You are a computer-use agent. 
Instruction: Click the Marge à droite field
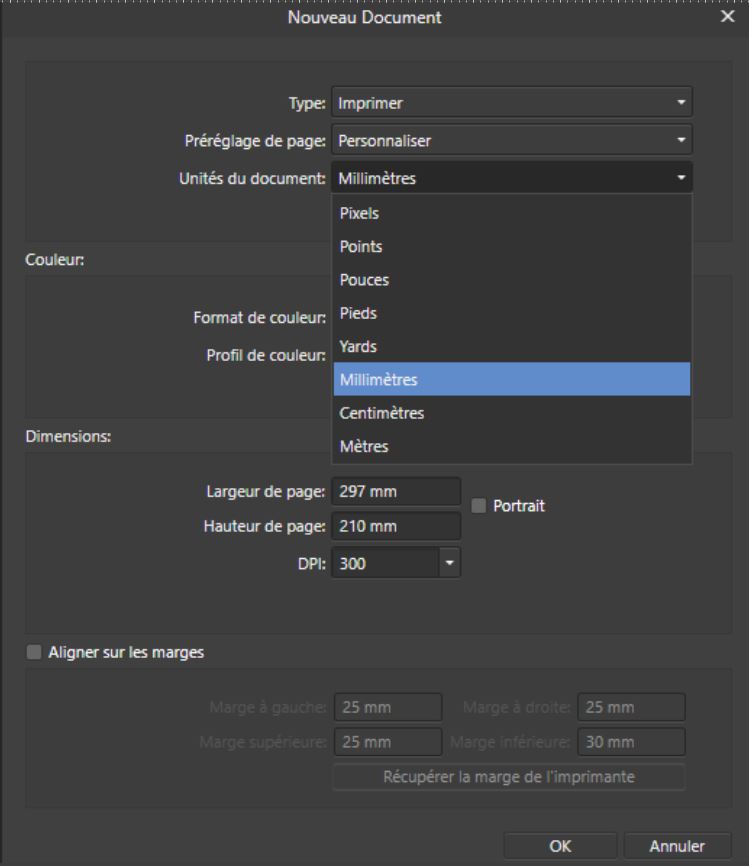pos(631,707)
